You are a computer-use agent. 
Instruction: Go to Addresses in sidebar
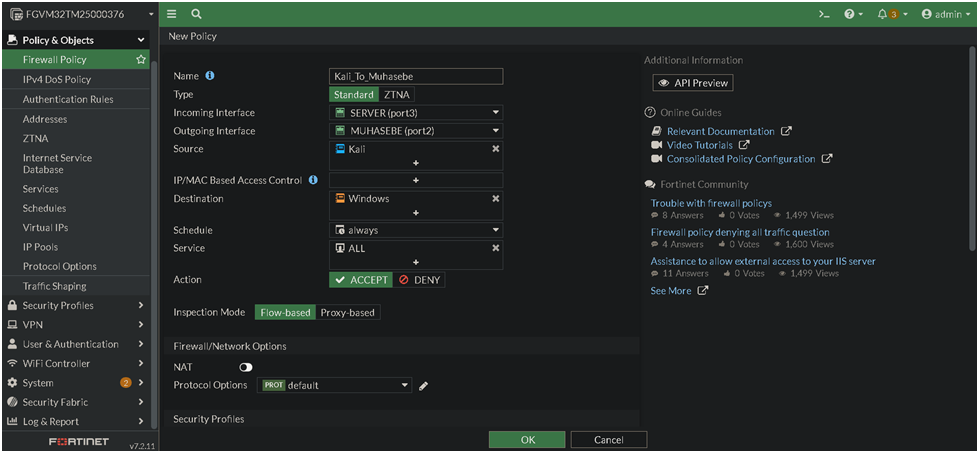45,119
